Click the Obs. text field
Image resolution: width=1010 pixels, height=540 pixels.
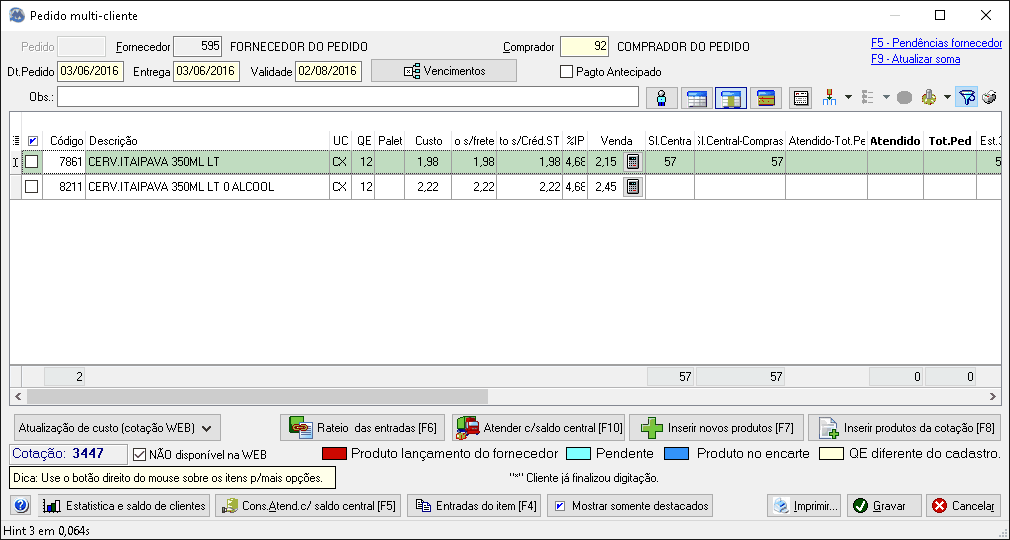point(348,97)
